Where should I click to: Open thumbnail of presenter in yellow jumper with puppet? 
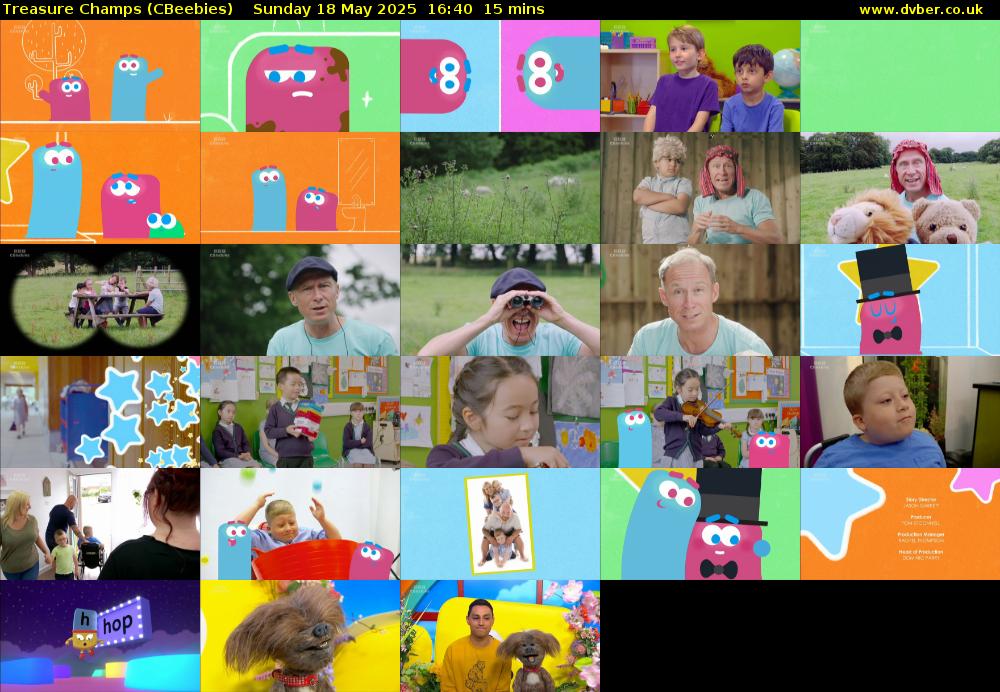click(x=500, y=636)
